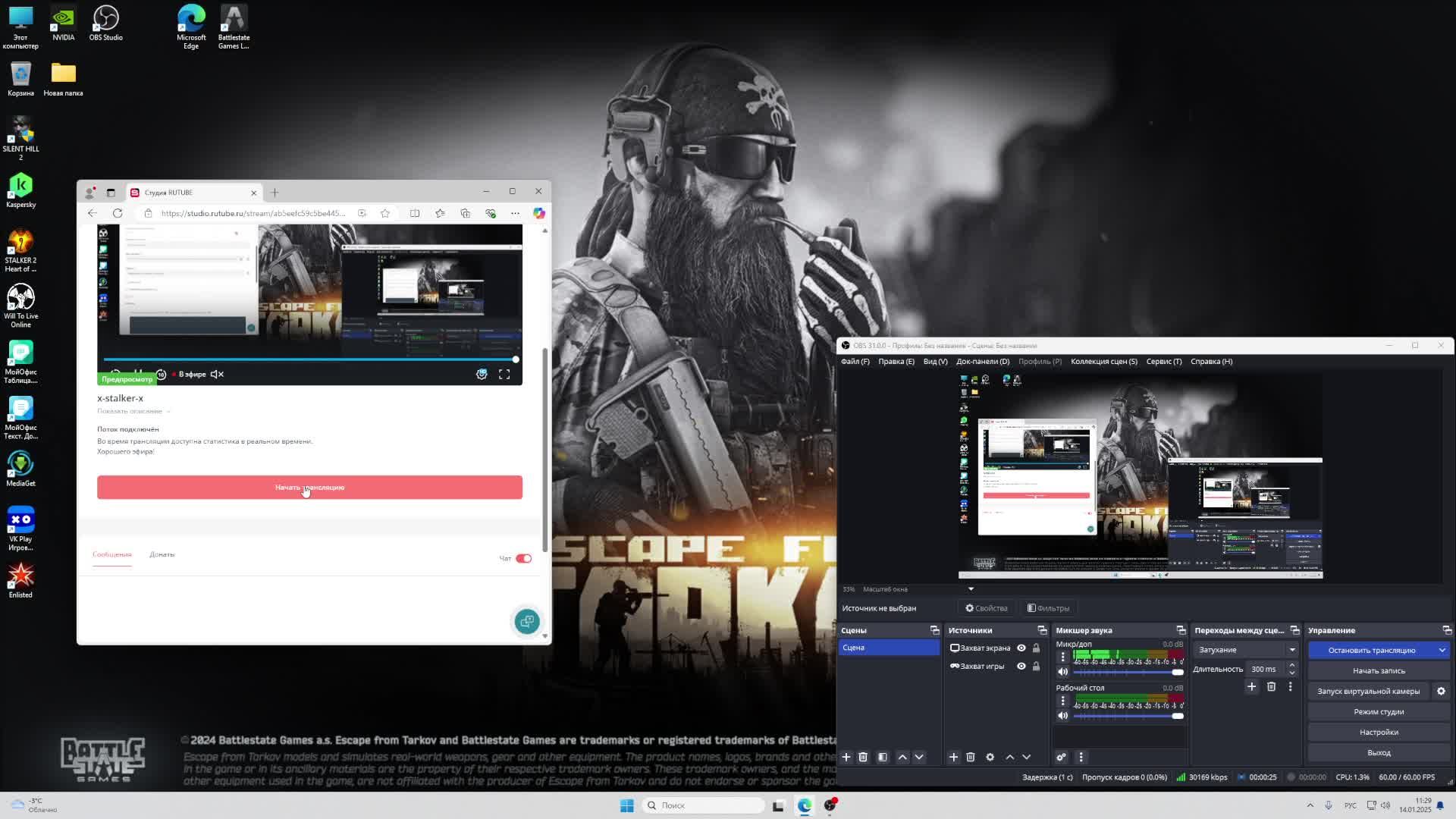
Task: Open the Вид menu in OBS
Action: click(x=935, y=362)
